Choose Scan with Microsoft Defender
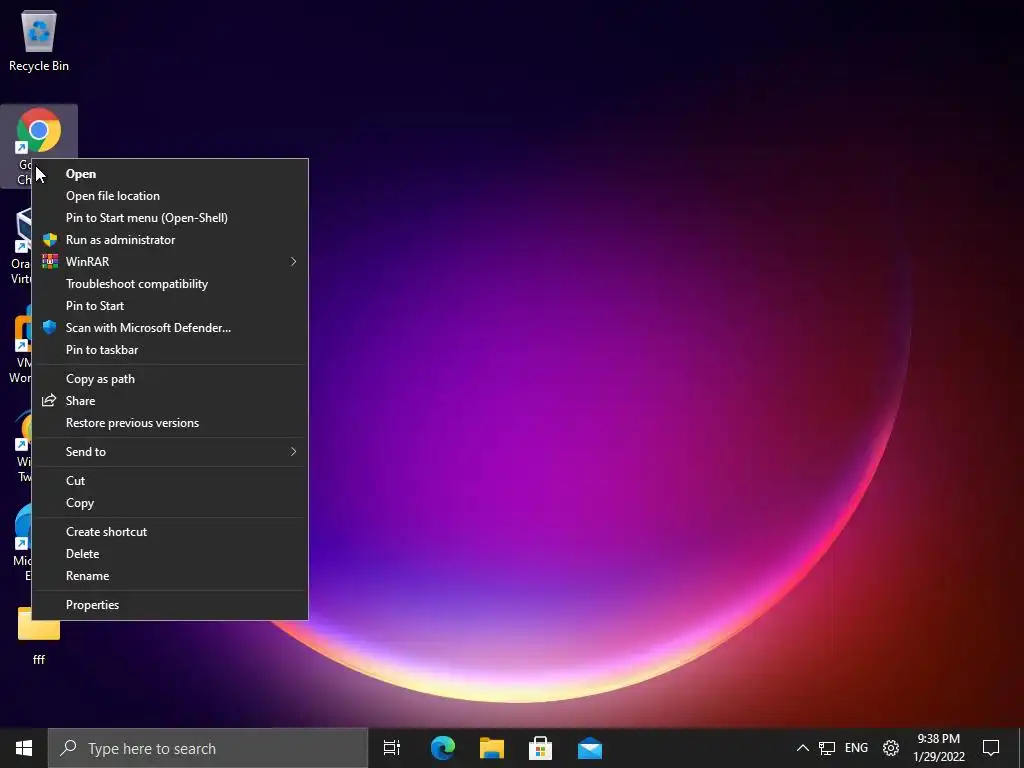Screen dimensions: 1024x768 (x=170, y=328)
